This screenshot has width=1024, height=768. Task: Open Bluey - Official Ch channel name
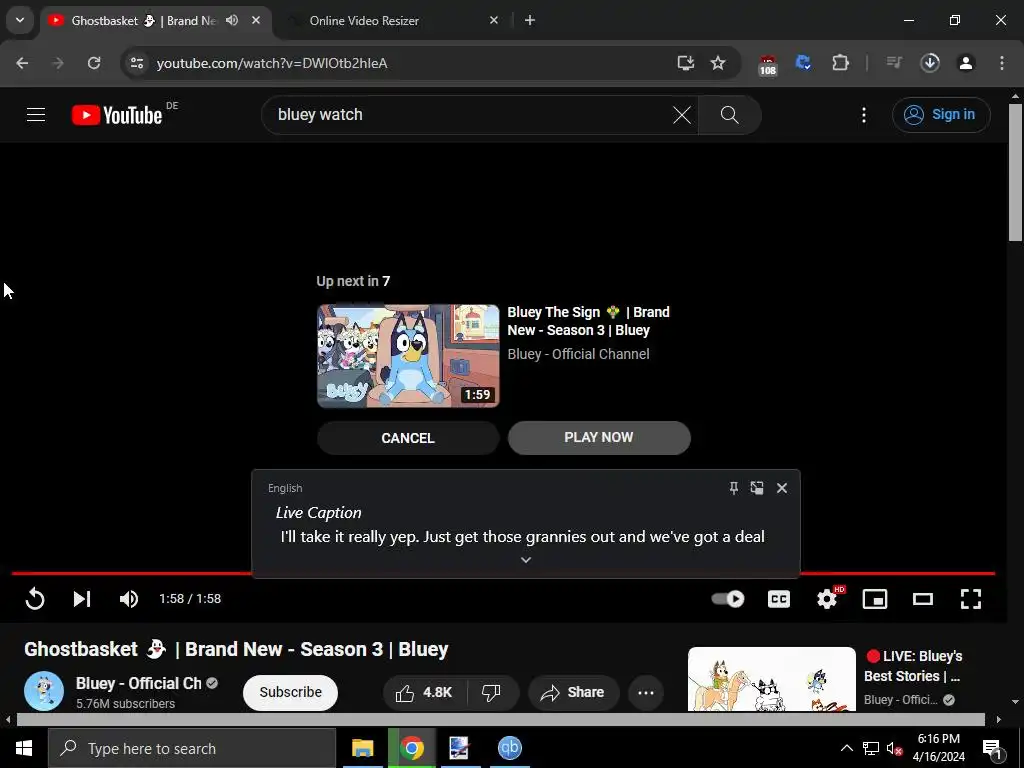click(138, 683)
